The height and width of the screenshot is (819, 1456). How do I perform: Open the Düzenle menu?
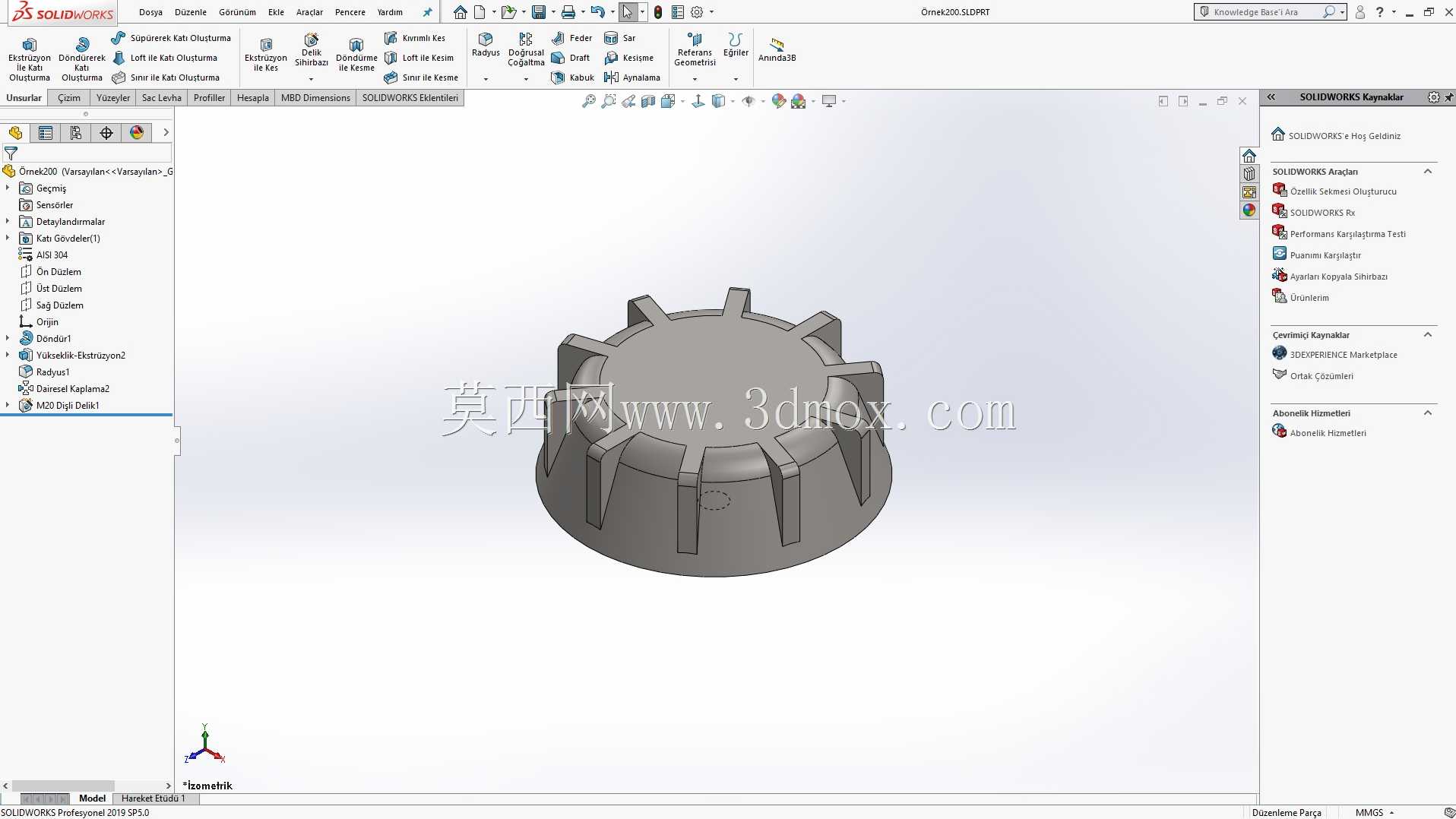tap(191, 12)
